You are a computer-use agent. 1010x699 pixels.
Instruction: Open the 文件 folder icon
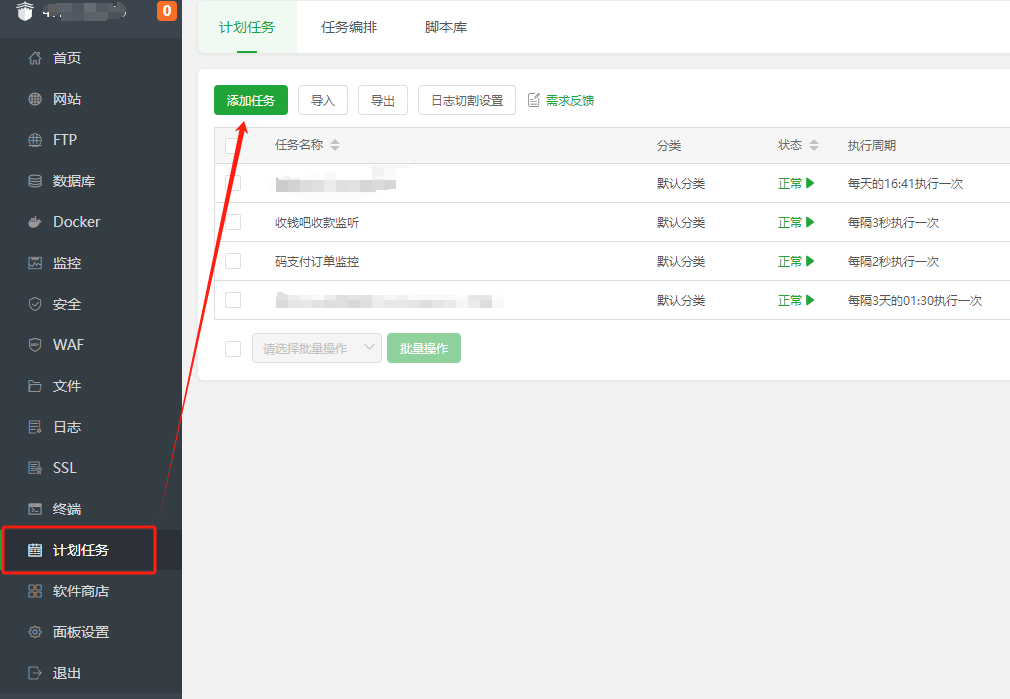click(35, 386)
